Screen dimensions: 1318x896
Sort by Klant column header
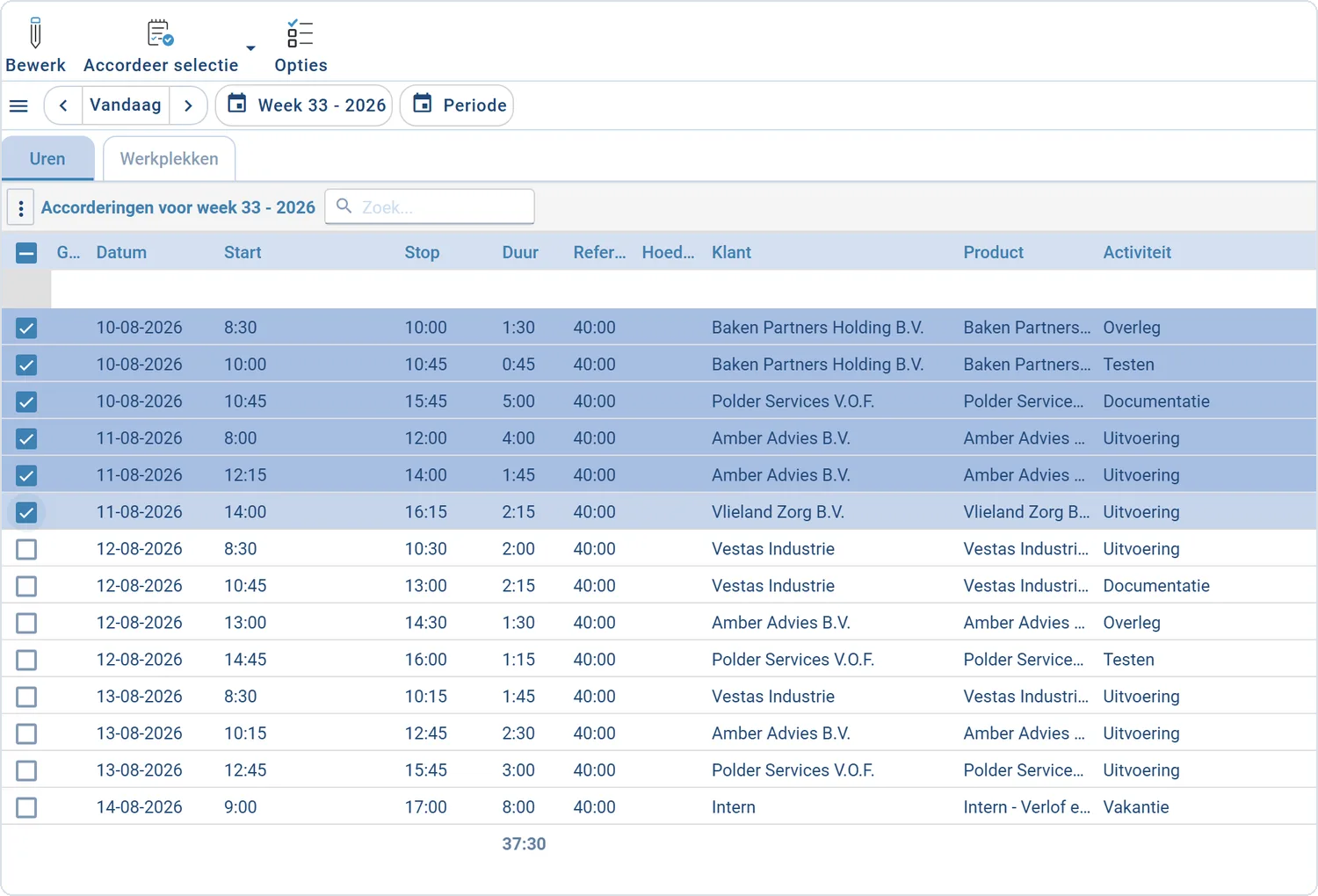(x=731, y=253)
